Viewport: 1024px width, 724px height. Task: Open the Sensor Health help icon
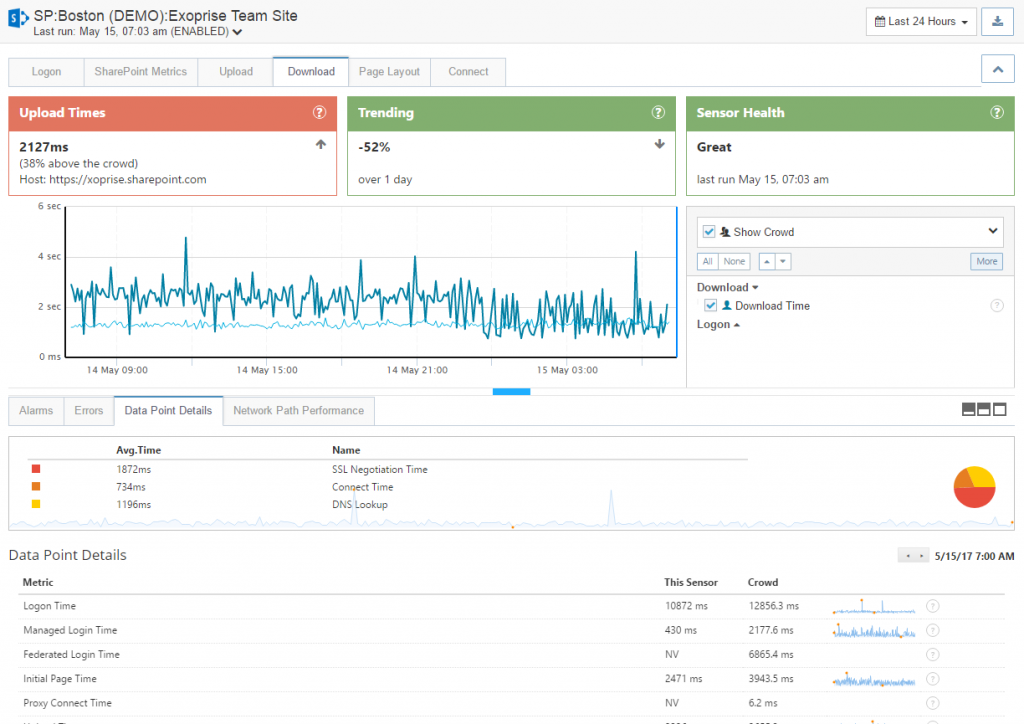(996, 112)
